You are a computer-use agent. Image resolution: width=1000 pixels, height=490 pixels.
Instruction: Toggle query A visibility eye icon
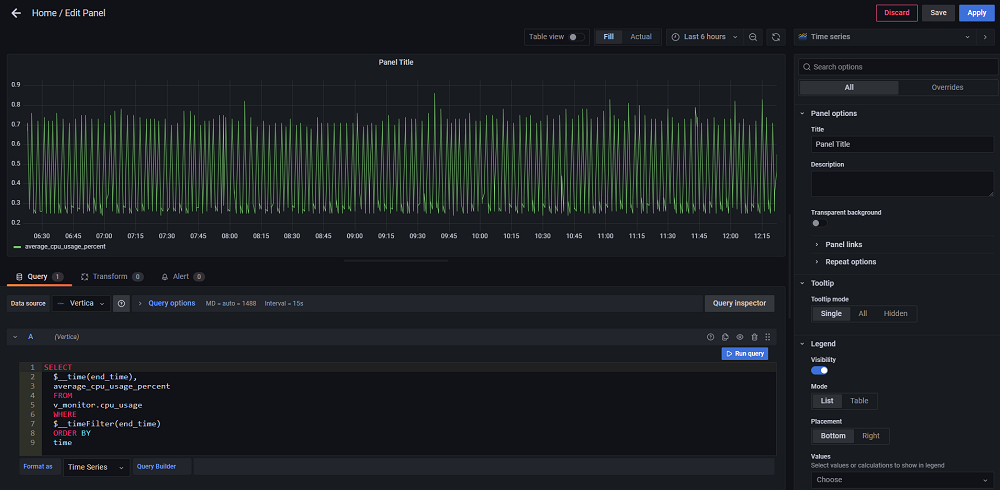click(740, 337)
